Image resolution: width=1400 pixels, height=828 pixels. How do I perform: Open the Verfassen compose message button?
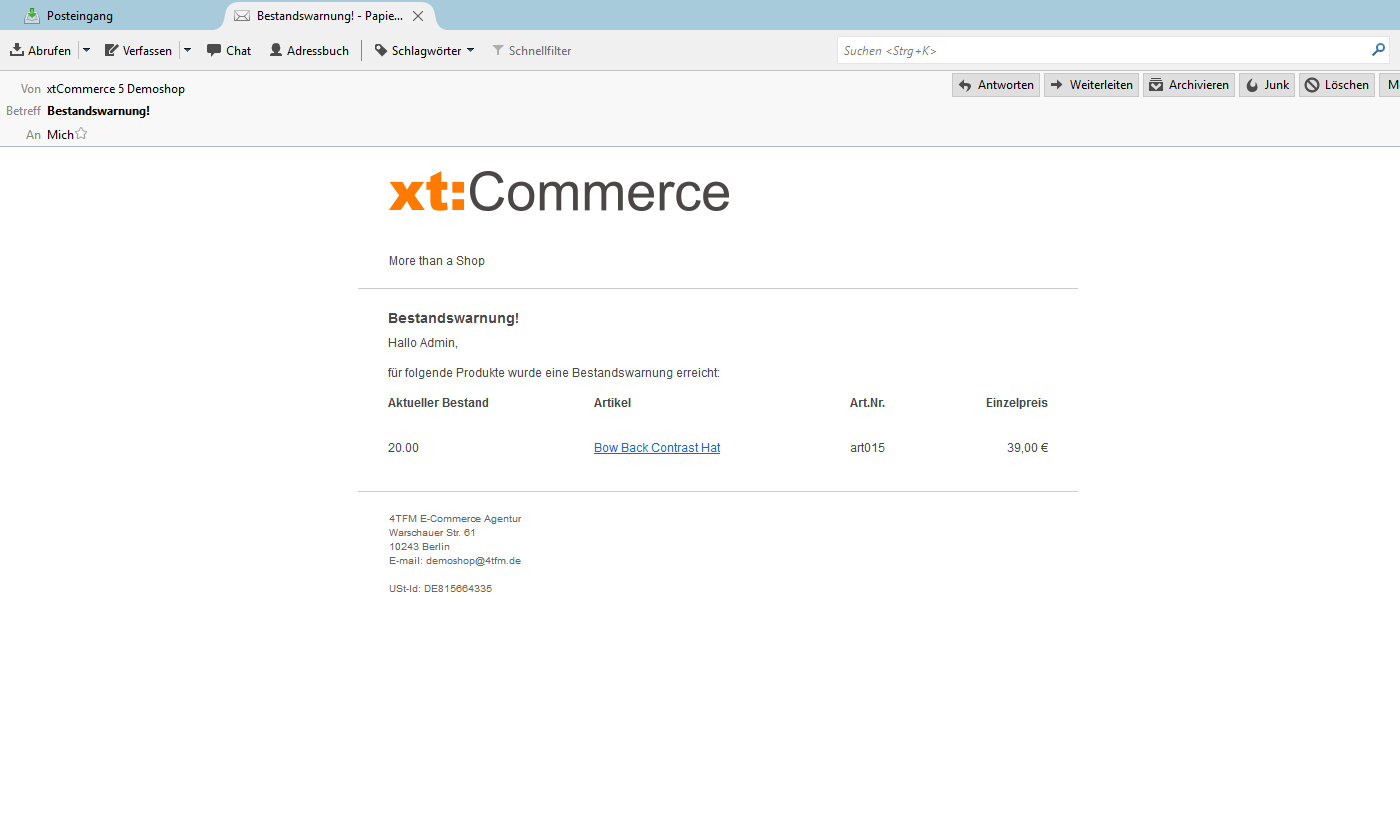(x=138, y=50)
